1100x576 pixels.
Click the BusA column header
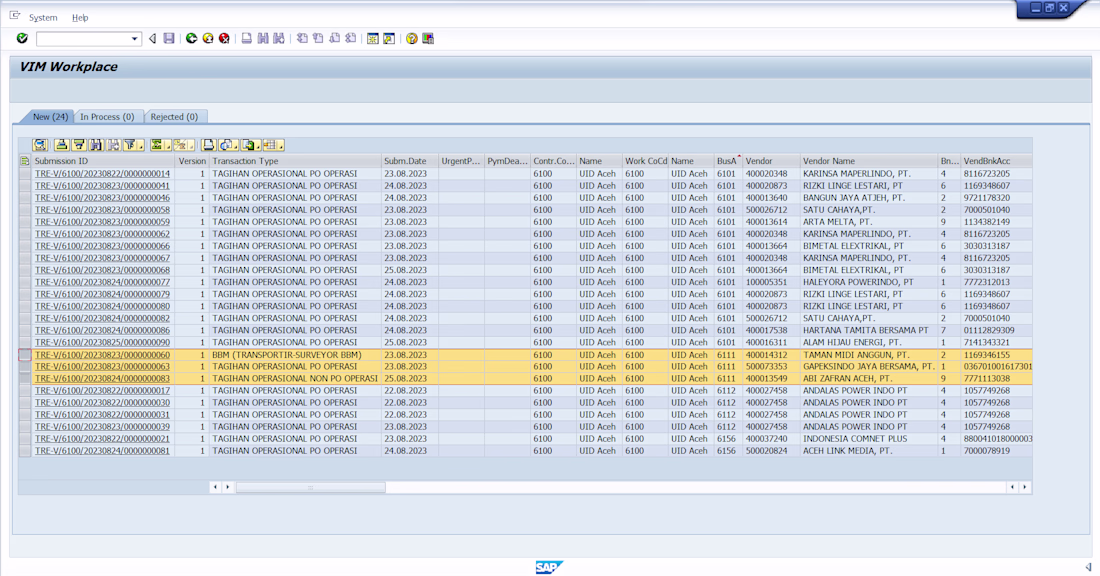click(x=728, y=161)
